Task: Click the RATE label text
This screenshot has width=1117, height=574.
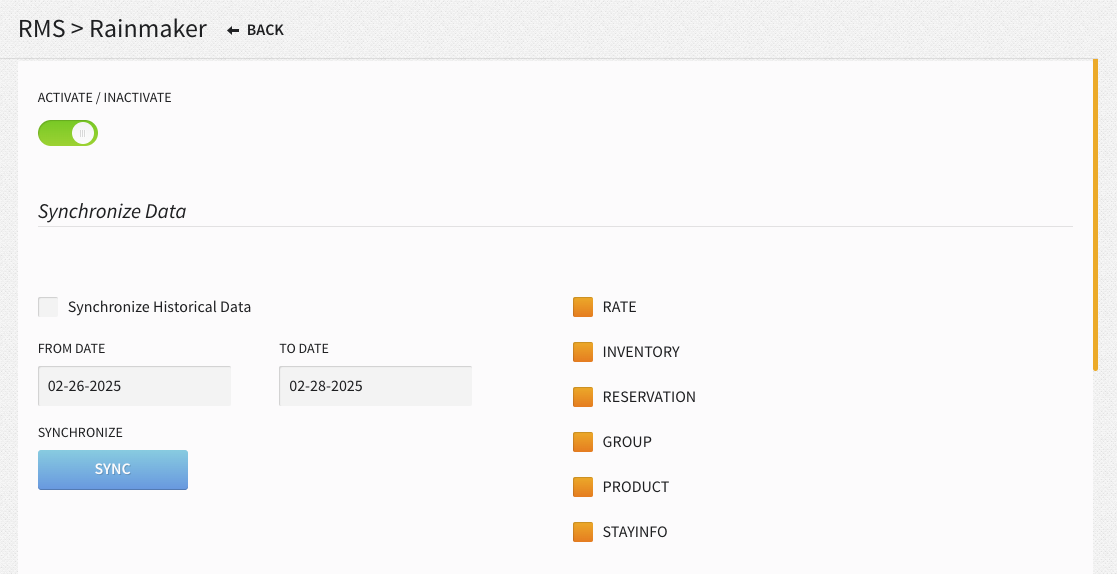Action: coord(619,307)
